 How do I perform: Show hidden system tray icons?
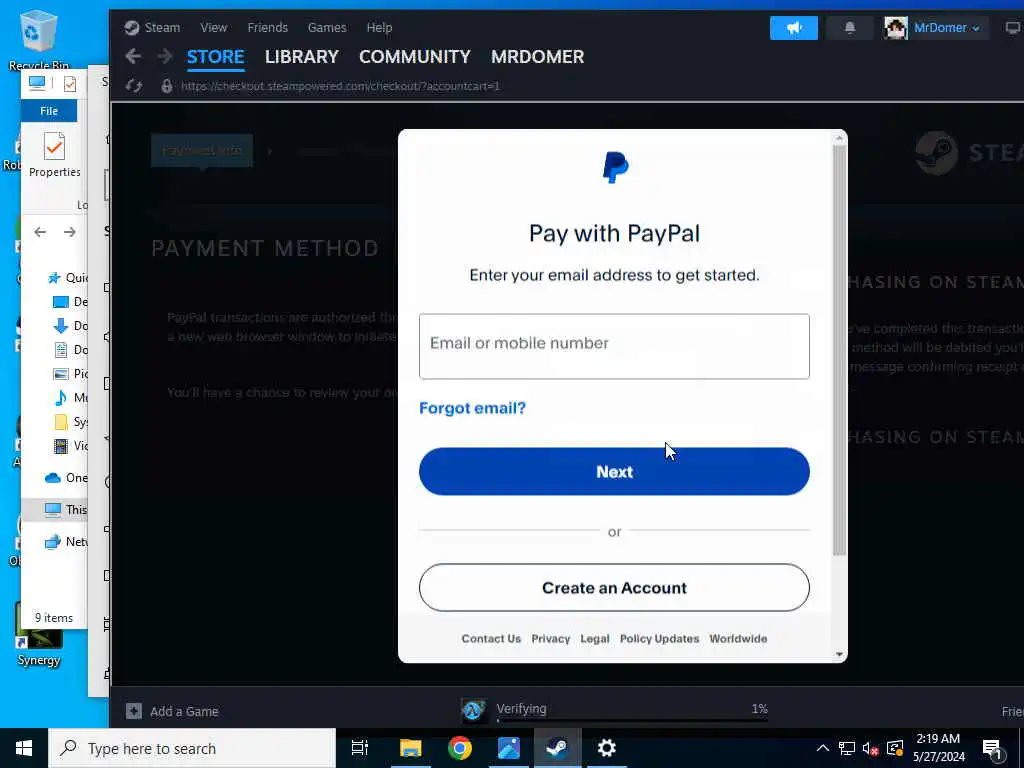823,748
